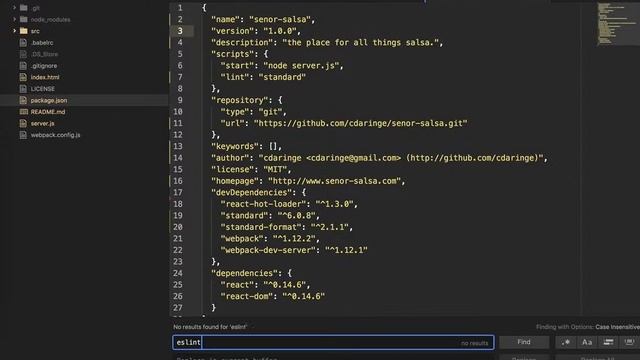The width and height of the screenshot is (640, 360).
Task: Click the "description" line text
Action: [x=327, y=42]
